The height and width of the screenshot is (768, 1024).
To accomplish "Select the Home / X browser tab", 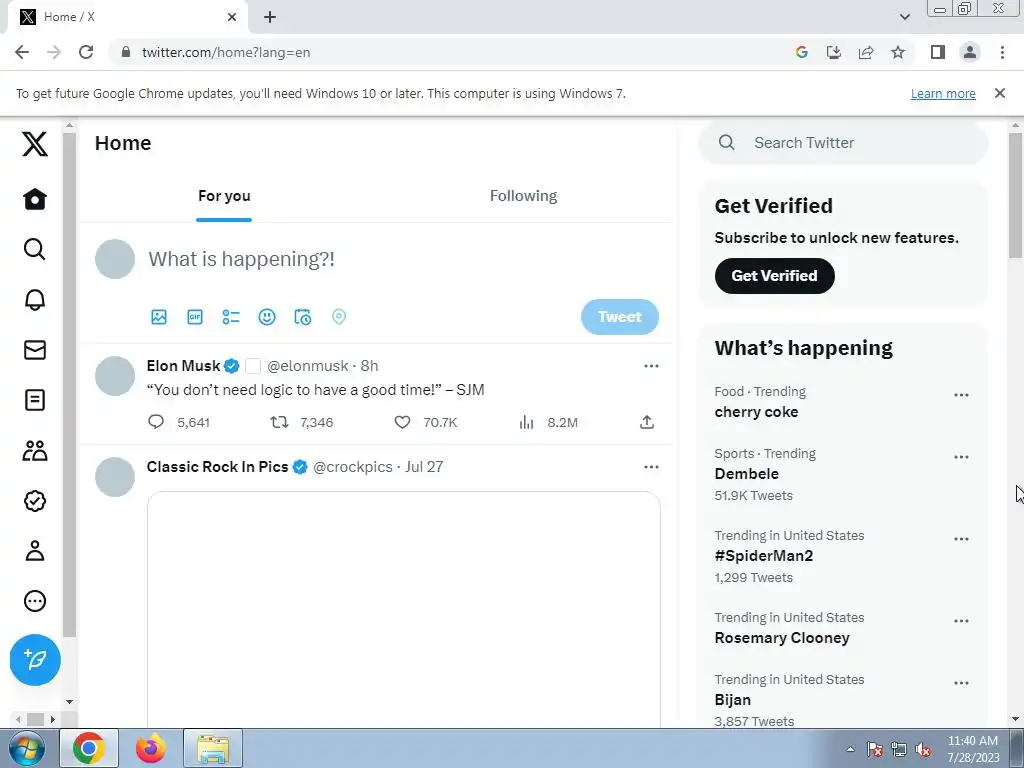I will [x=127, y=17].
